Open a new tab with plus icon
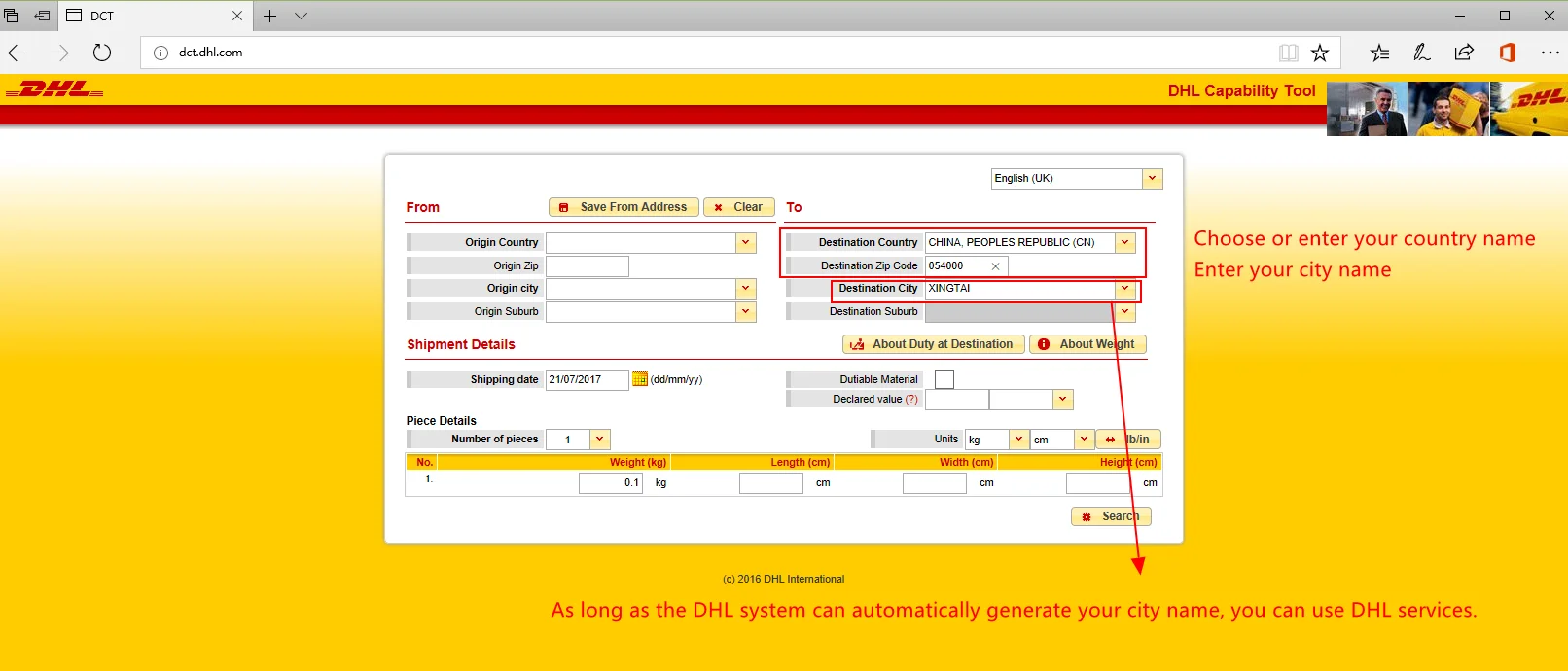Viewport: 1568px width, 671px height. pyautogui.click(x=270, y=16)
